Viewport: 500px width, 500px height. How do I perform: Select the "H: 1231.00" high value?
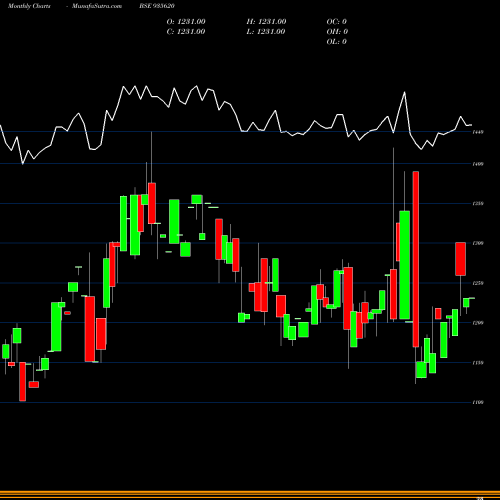click(266, 22)
